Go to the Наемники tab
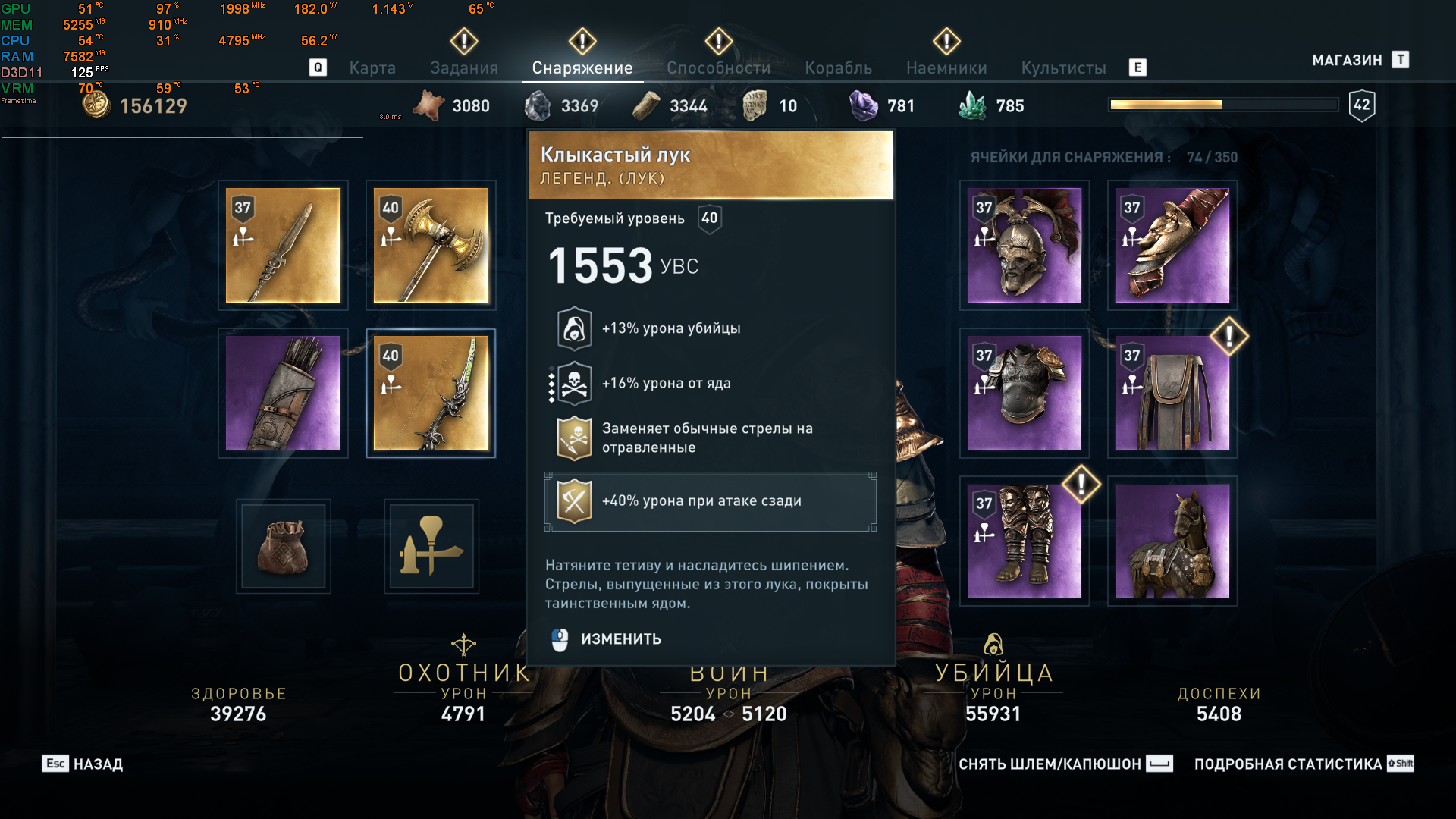This screenshot has height=819, width=1456. coord(946,67)
